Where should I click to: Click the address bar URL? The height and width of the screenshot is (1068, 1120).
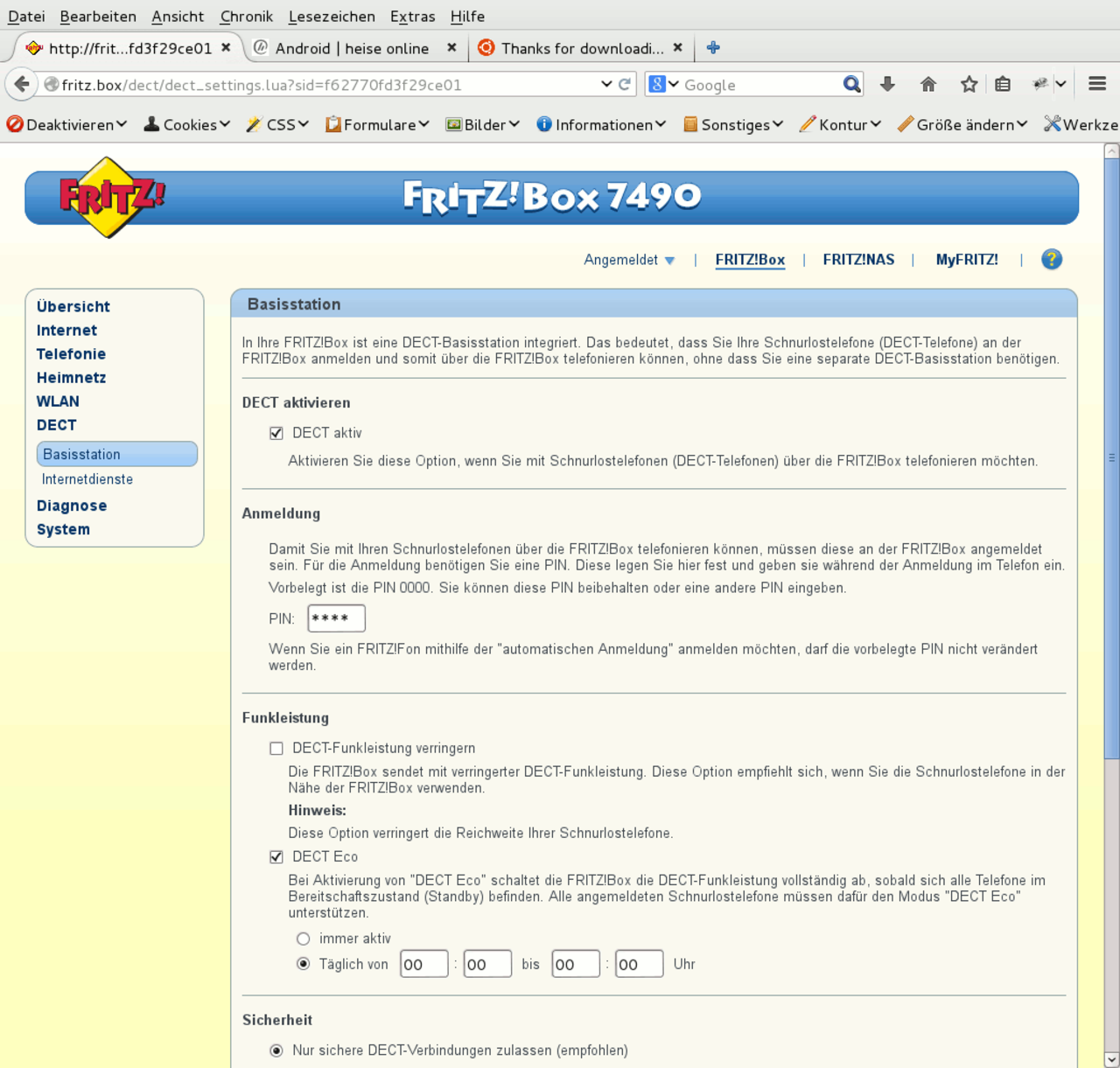262,85
